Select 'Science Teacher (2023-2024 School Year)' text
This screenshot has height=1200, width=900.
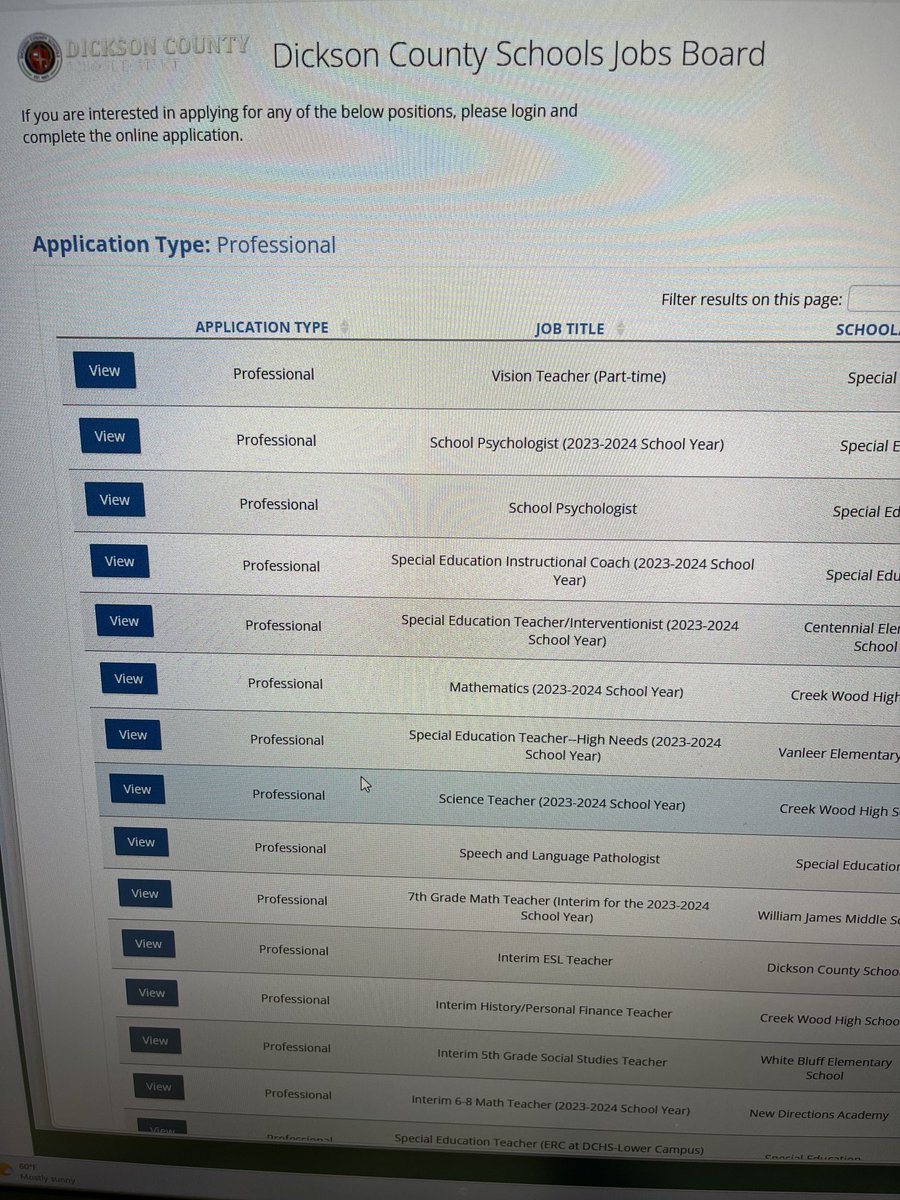tap(562, 803)
